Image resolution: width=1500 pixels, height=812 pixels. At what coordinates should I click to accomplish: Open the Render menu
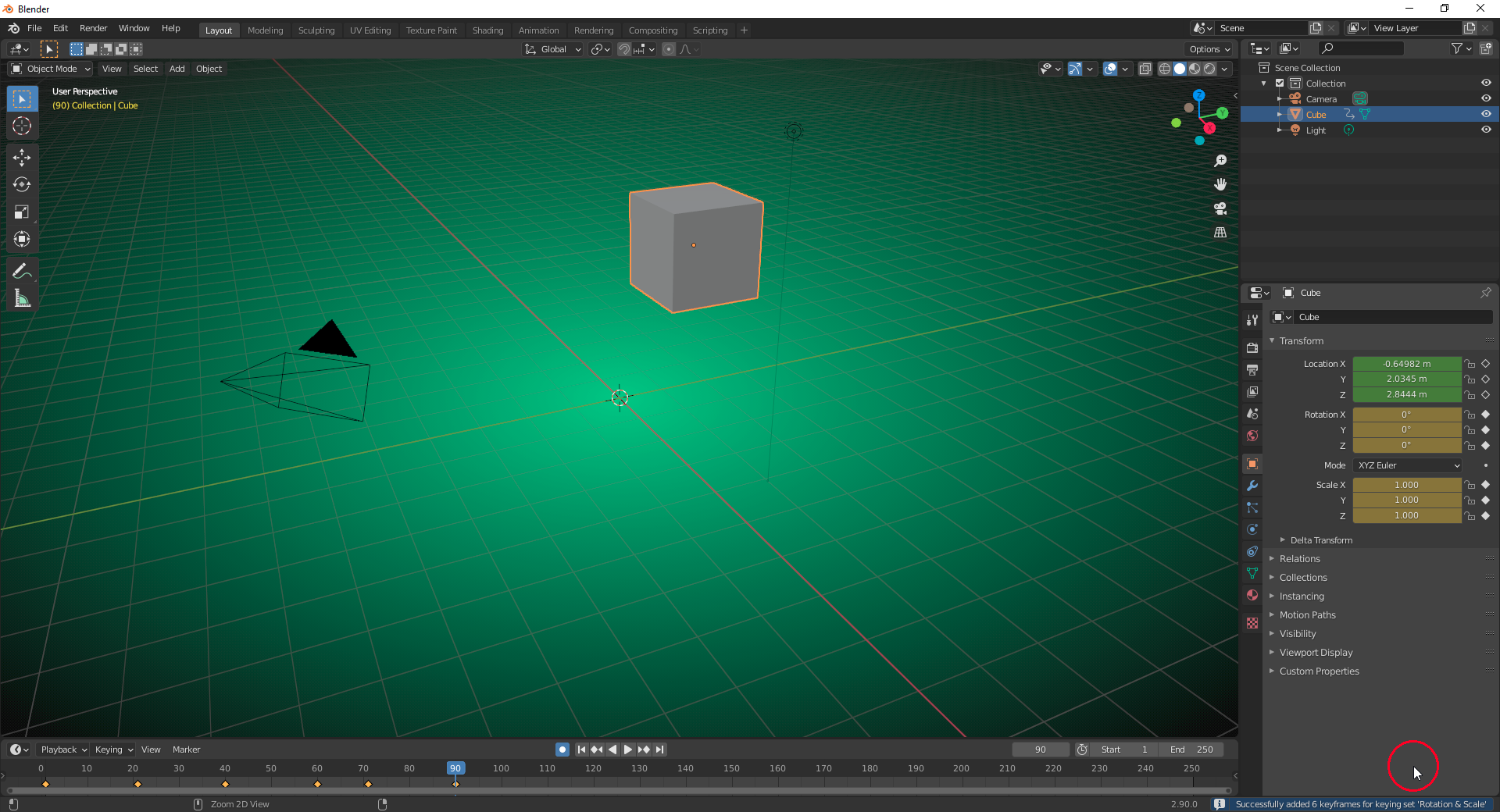tap(93, 28)
